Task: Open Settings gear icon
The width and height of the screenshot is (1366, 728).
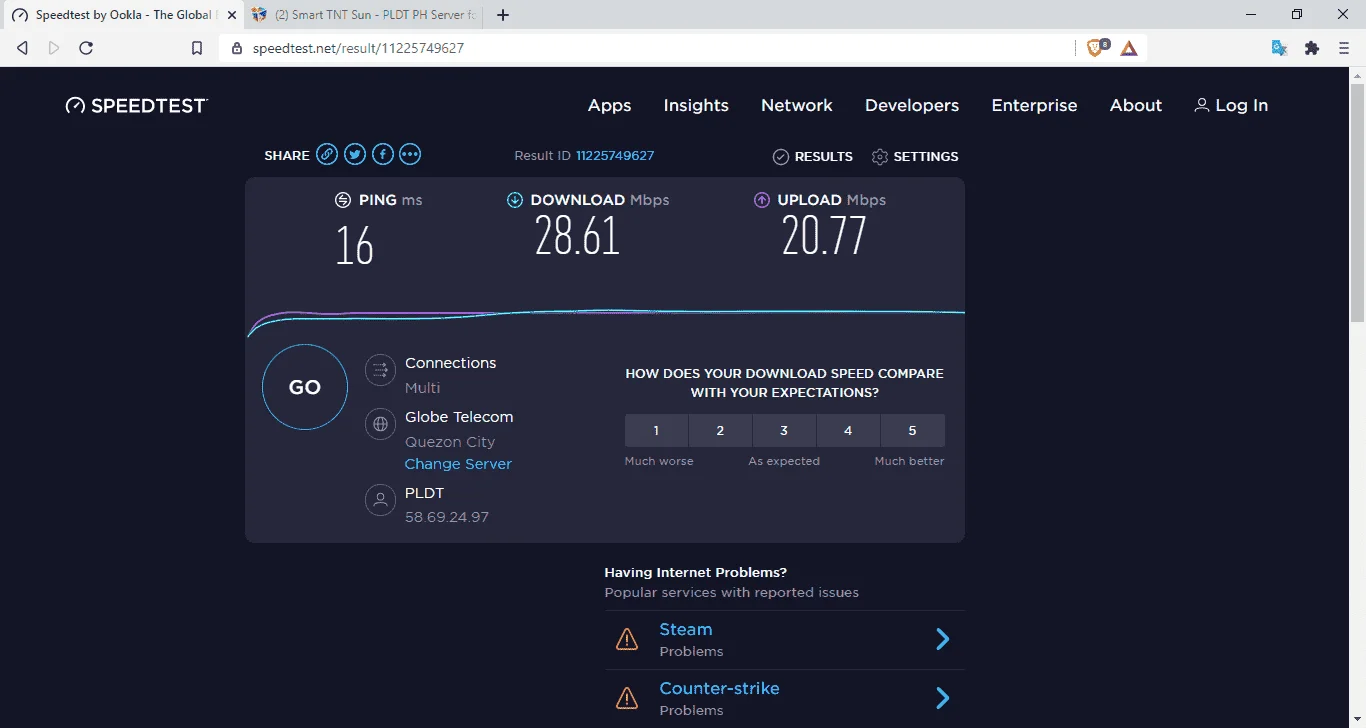Action: pyautogui.click(x=880, y=157)
